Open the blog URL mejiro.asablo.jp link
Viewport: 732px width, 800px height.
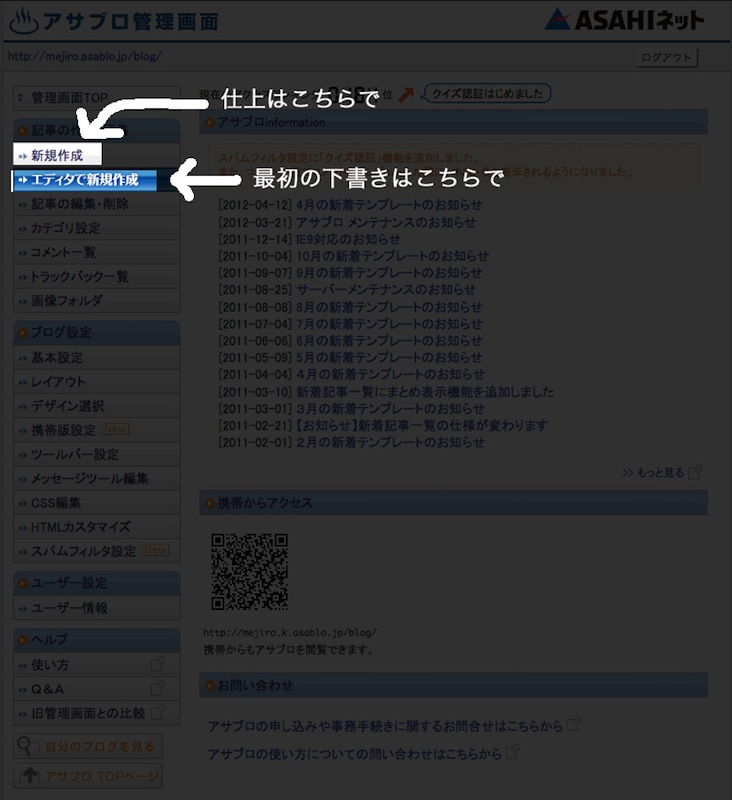(84, 56)
